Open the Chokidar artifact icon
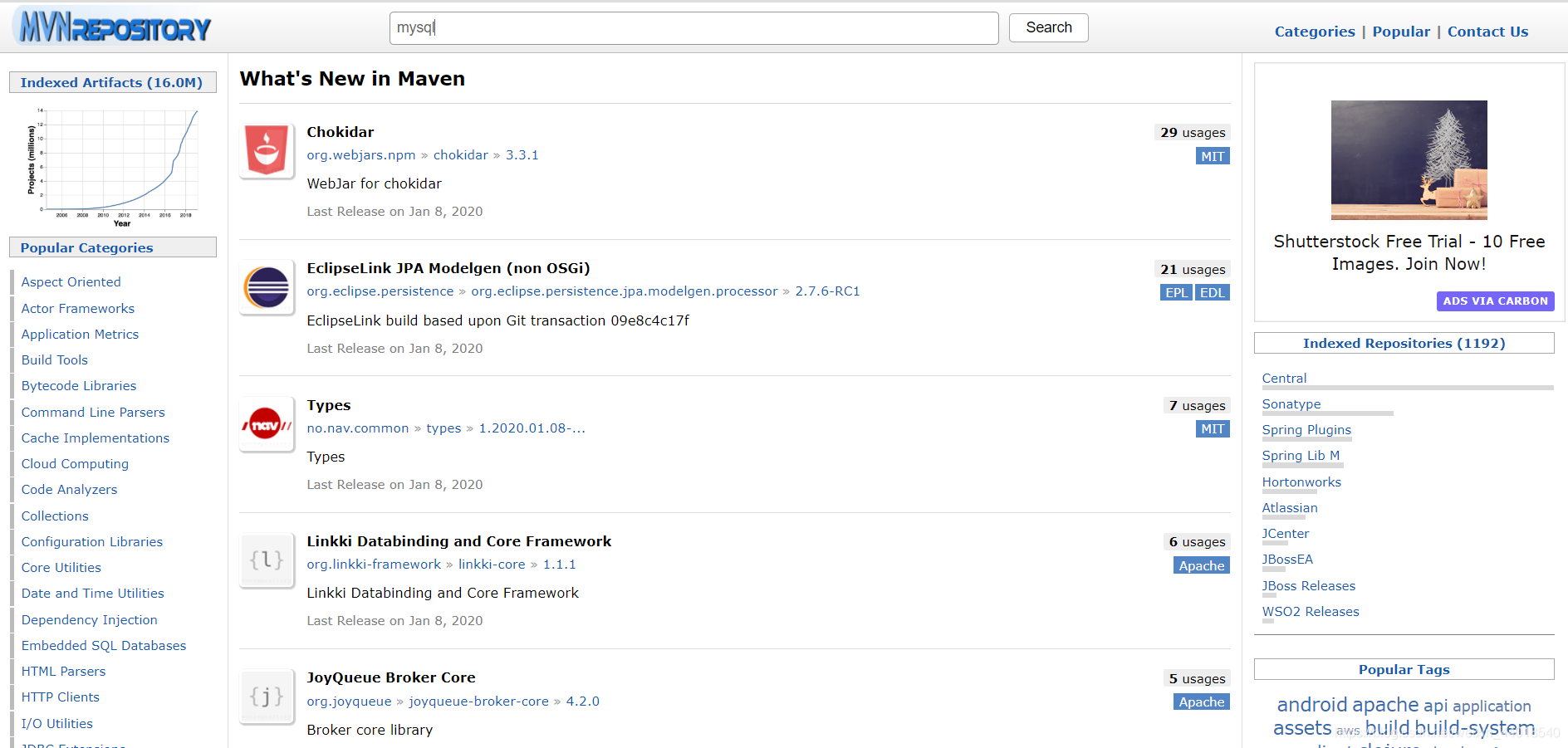Screen dimensions: 1568x748 click(x=267, y=150)
